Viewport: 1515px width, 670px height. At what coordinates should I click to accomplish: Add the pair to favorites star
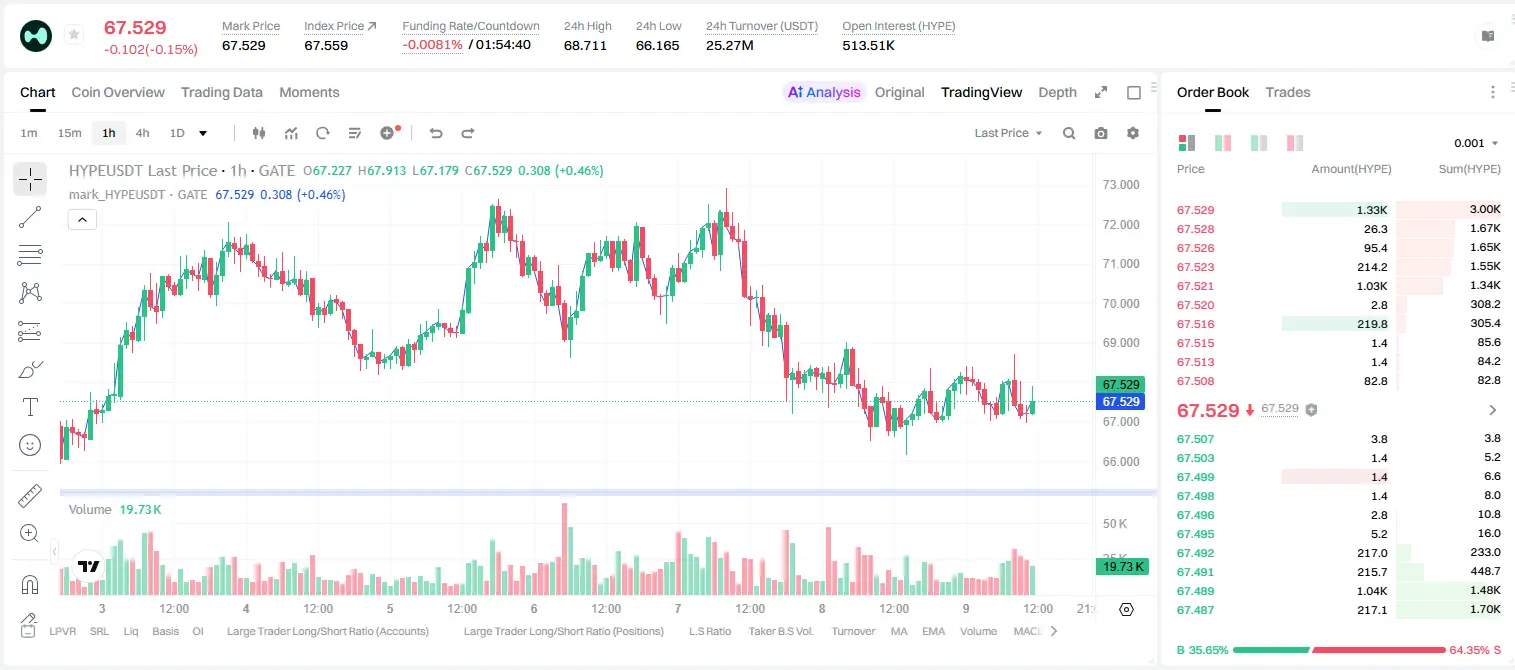click(x=74, y=35)
